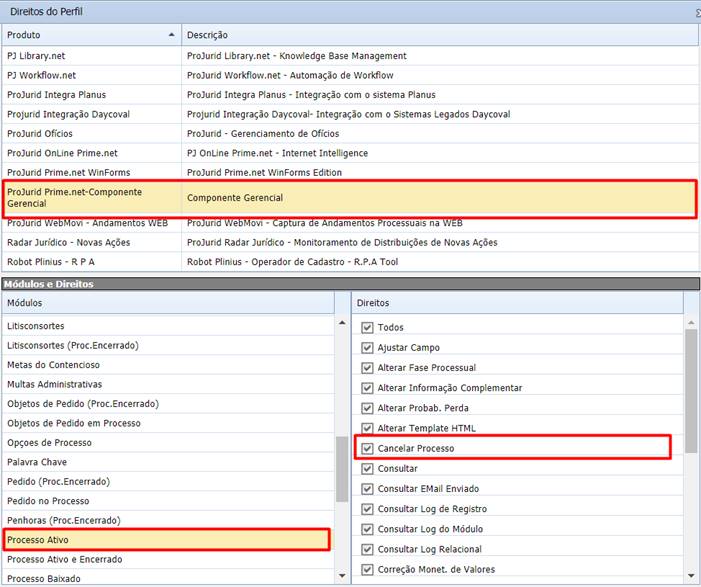This screenshot has width=701, height=587.
Task: Click the Descrição column header
Action: tap(440, 35)
